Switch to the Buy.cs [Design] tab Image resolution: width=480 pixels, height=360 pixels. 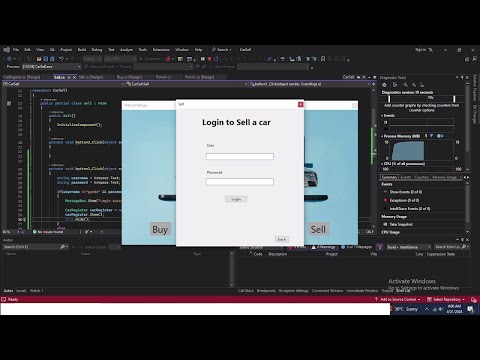130,77
